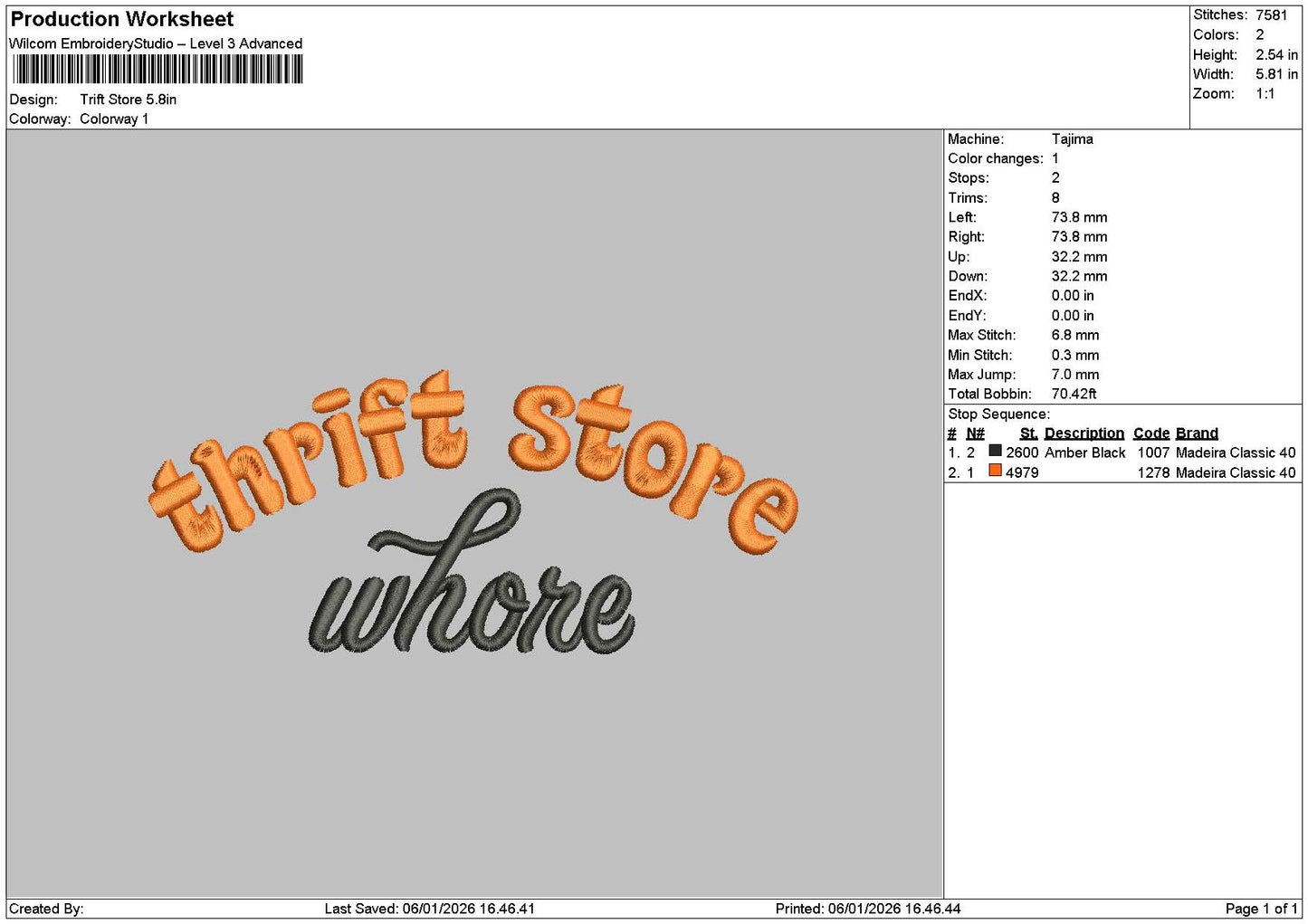The height and width of the screenshot is (924, 1308).
Task: Click the Stops value 2
Action: coord(1055,177)
